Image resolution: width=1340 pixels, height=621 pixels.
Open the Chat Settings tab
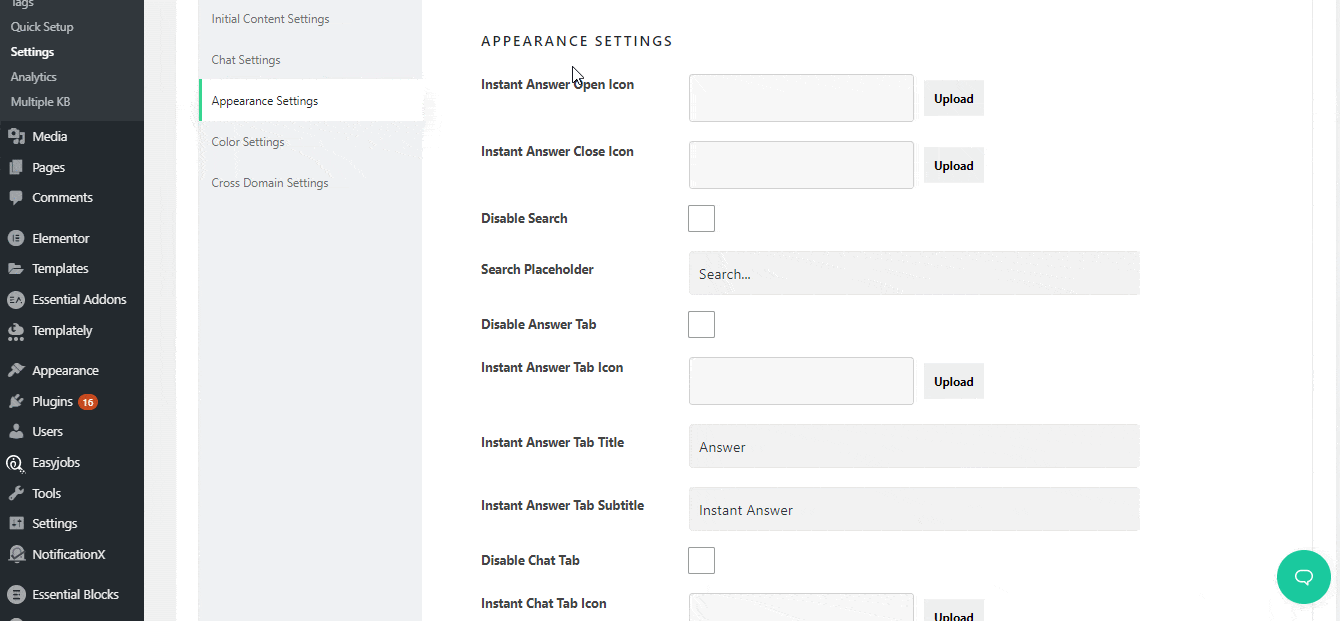pyautogui.click(x=246, y=60)
